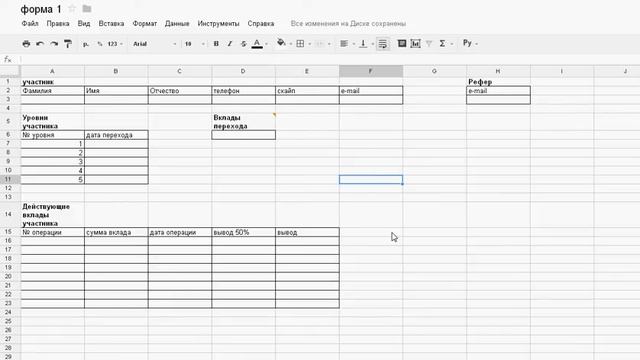
Task: Toggle the wrap text button
Action: (x=382, y=44)
